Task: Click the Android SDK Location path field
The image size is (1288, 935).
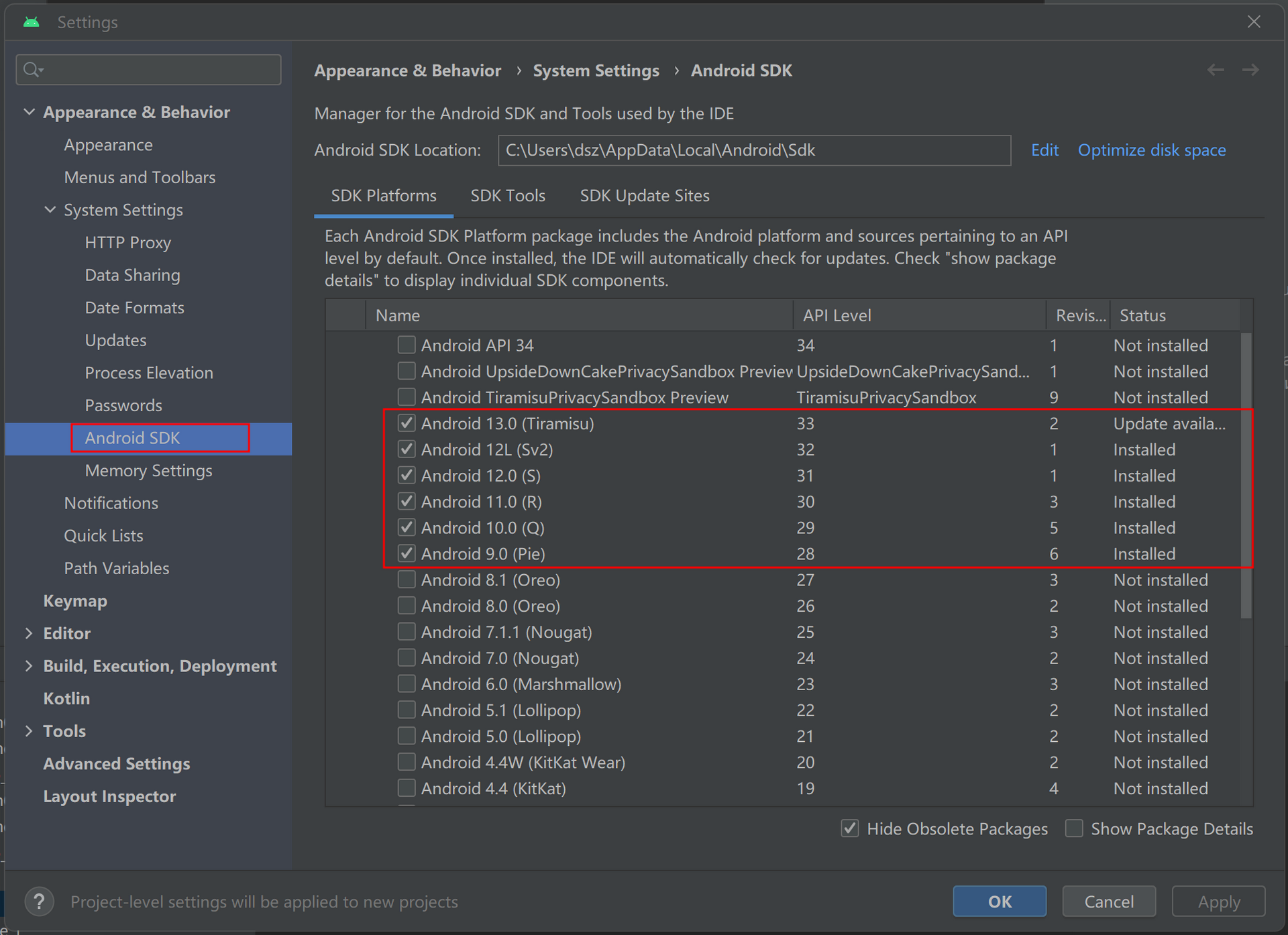Action: tap(754, 150)
